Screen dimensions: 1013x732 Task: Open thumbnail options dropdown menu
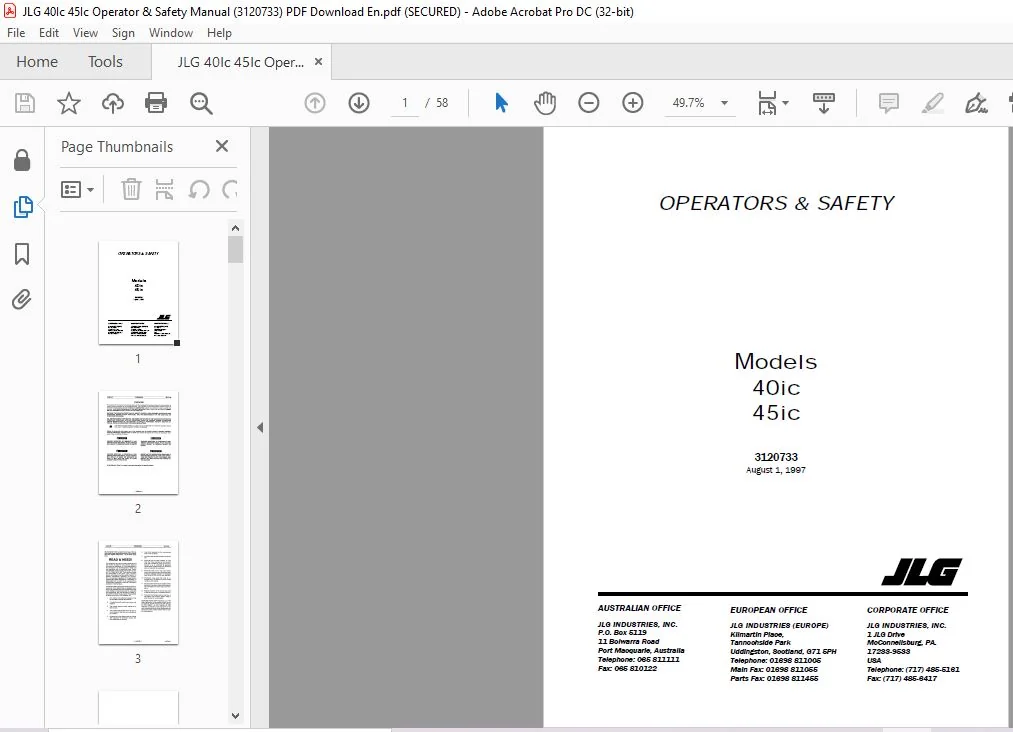[x=77, y=189]
